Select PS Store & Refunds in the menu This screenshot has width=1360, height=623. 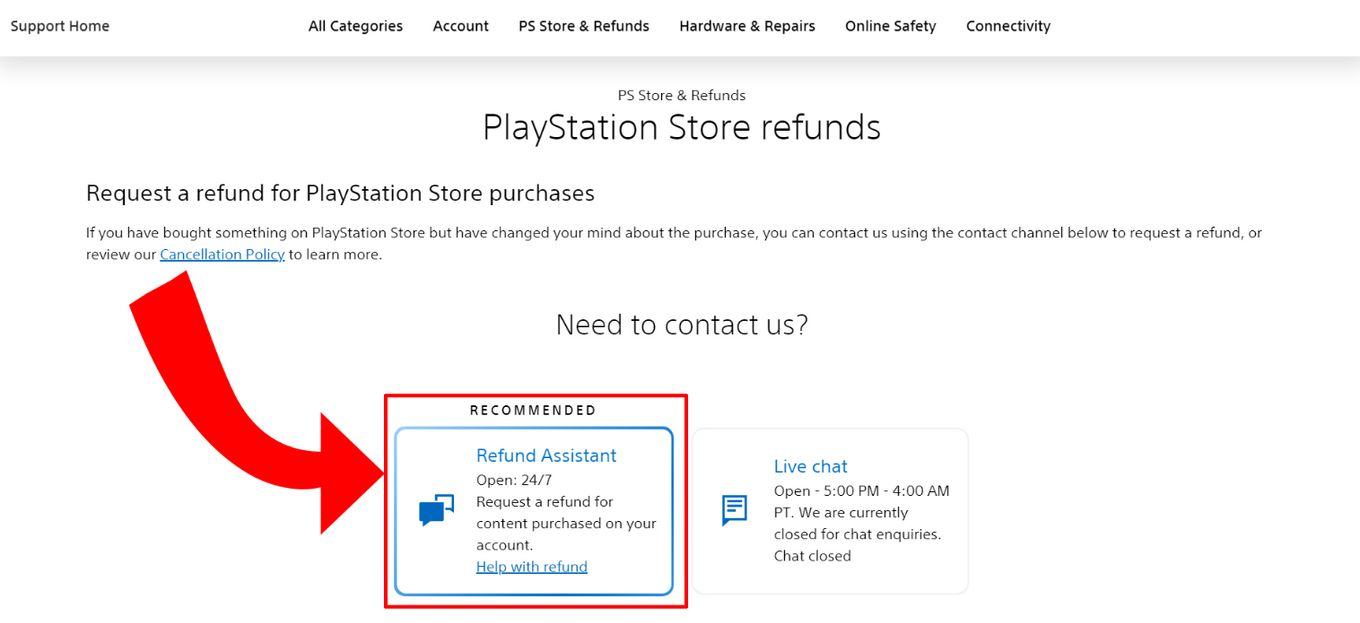click(x=583, y=26)
